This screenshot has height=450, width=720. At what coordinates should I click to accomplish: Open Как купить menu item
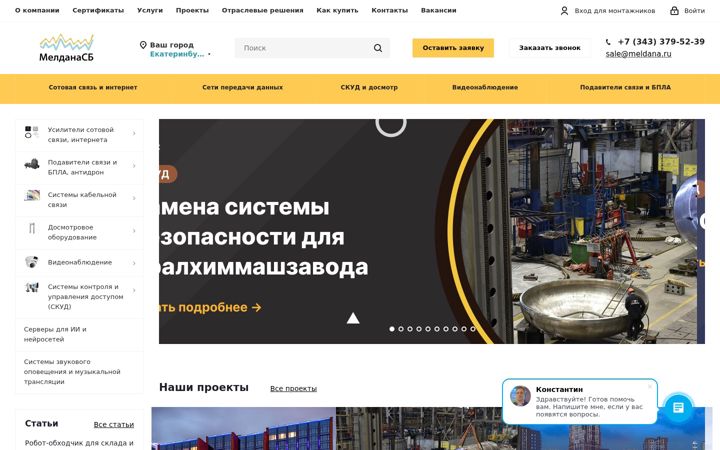tap(338, 10)
